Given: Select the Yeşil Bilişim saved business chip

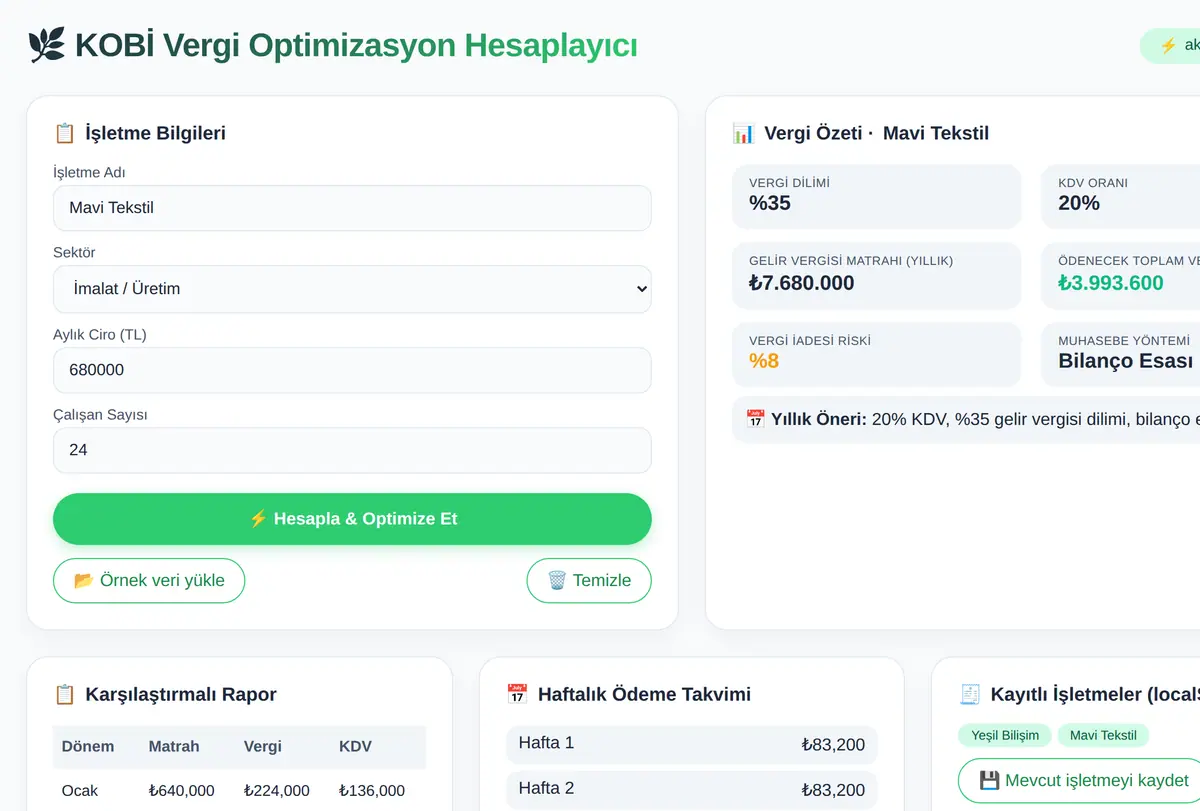Looking at the screenshot, I should point(1005,735).
